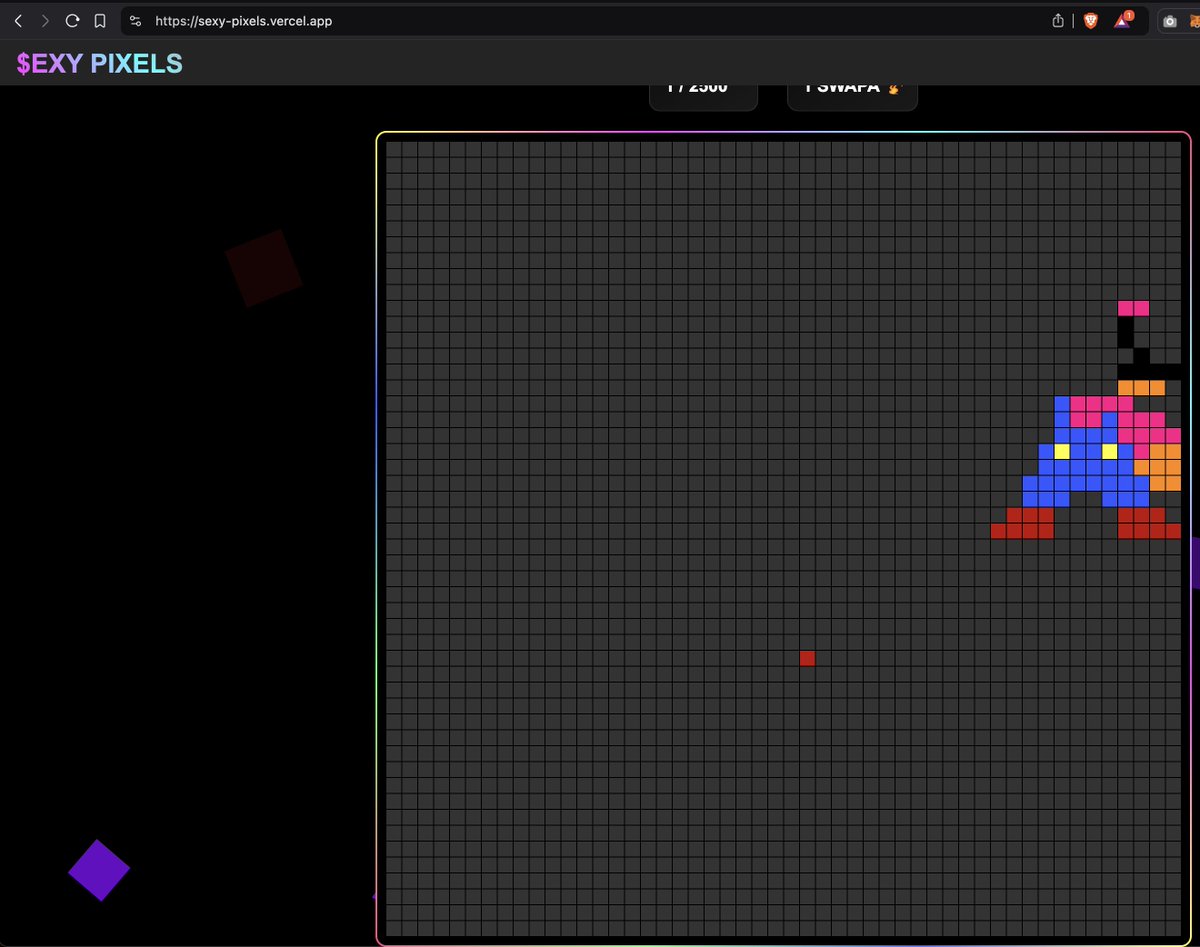This screenshot has height=947, width=1200.
Task: Select the right yellow eye pixel
Action: click(1110, 451)
